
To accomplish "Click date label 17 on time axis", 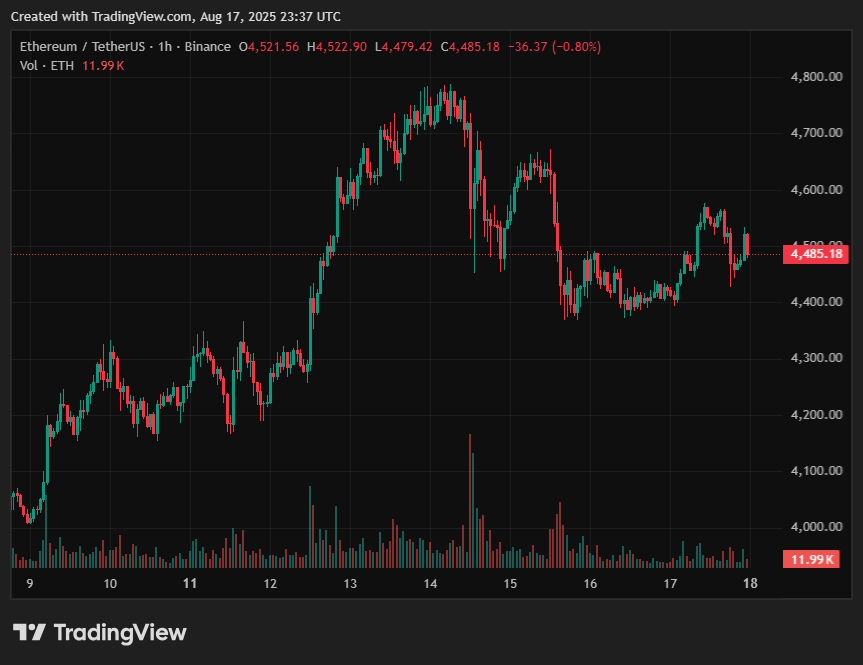I will 670,584.
